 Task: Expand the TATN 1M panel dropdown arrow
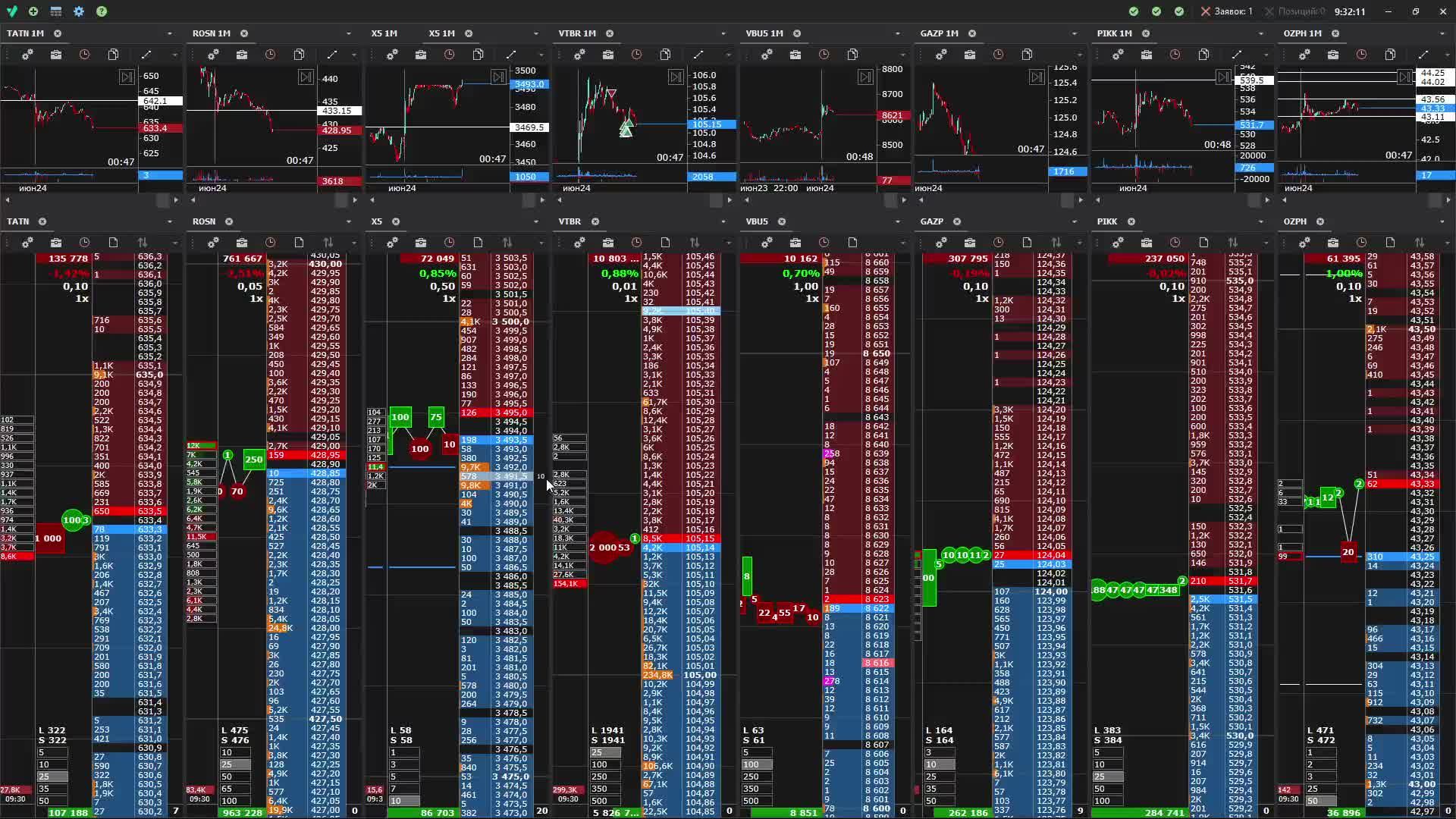(170, 33)
